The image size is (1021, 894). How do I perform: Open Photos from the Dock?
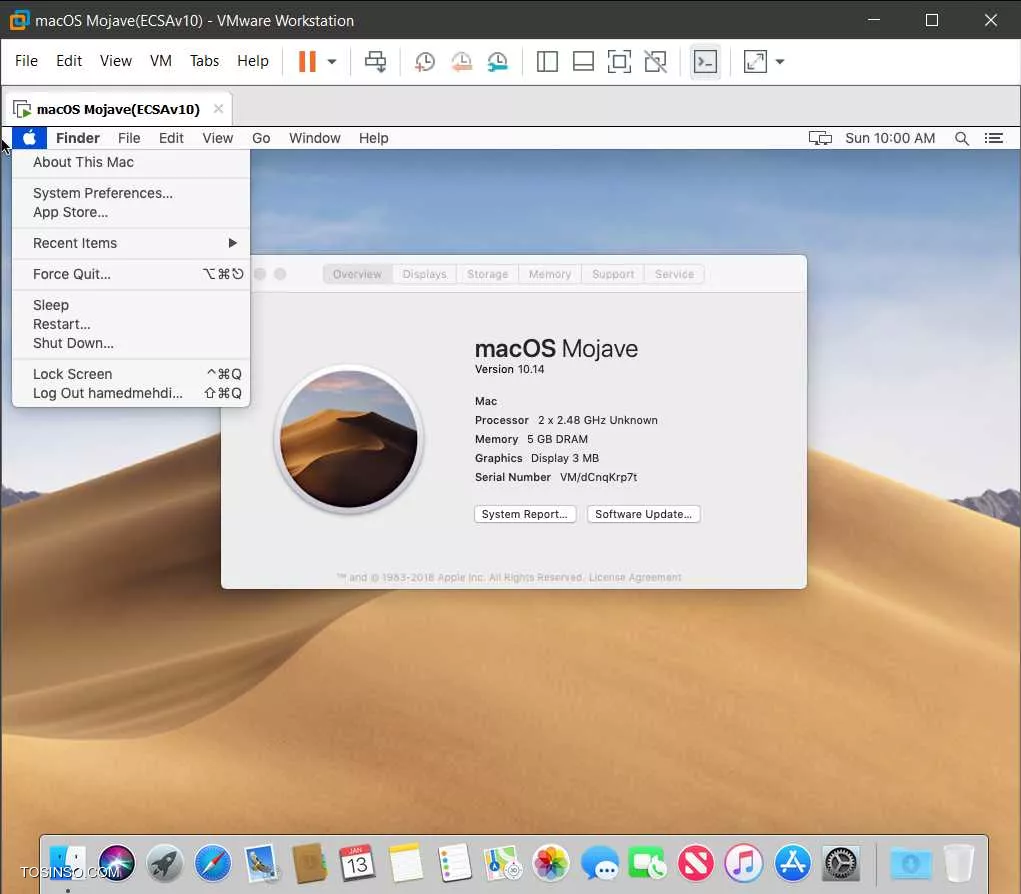[550, 863]
